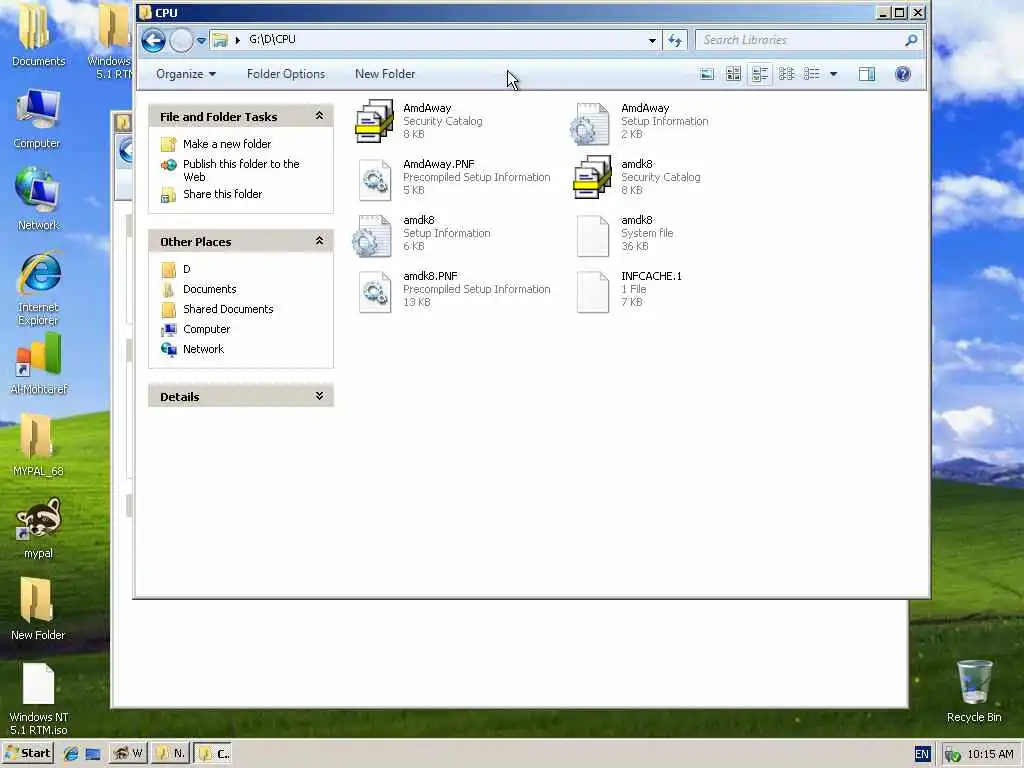
Task: Click Show Desktop in quick launch
Action: [93, 754]
